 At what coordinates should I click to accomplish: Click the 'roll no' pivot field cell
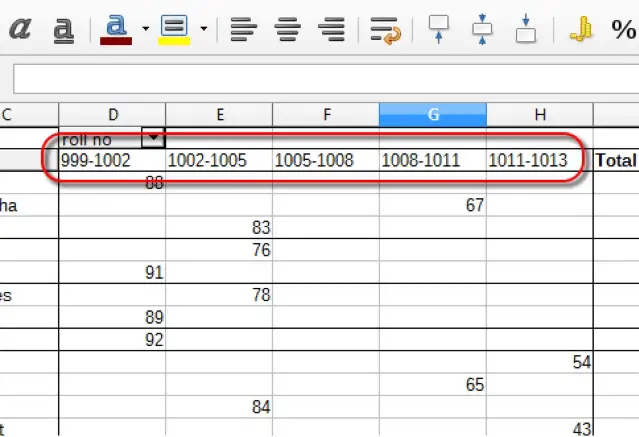[x=101, y=139]
